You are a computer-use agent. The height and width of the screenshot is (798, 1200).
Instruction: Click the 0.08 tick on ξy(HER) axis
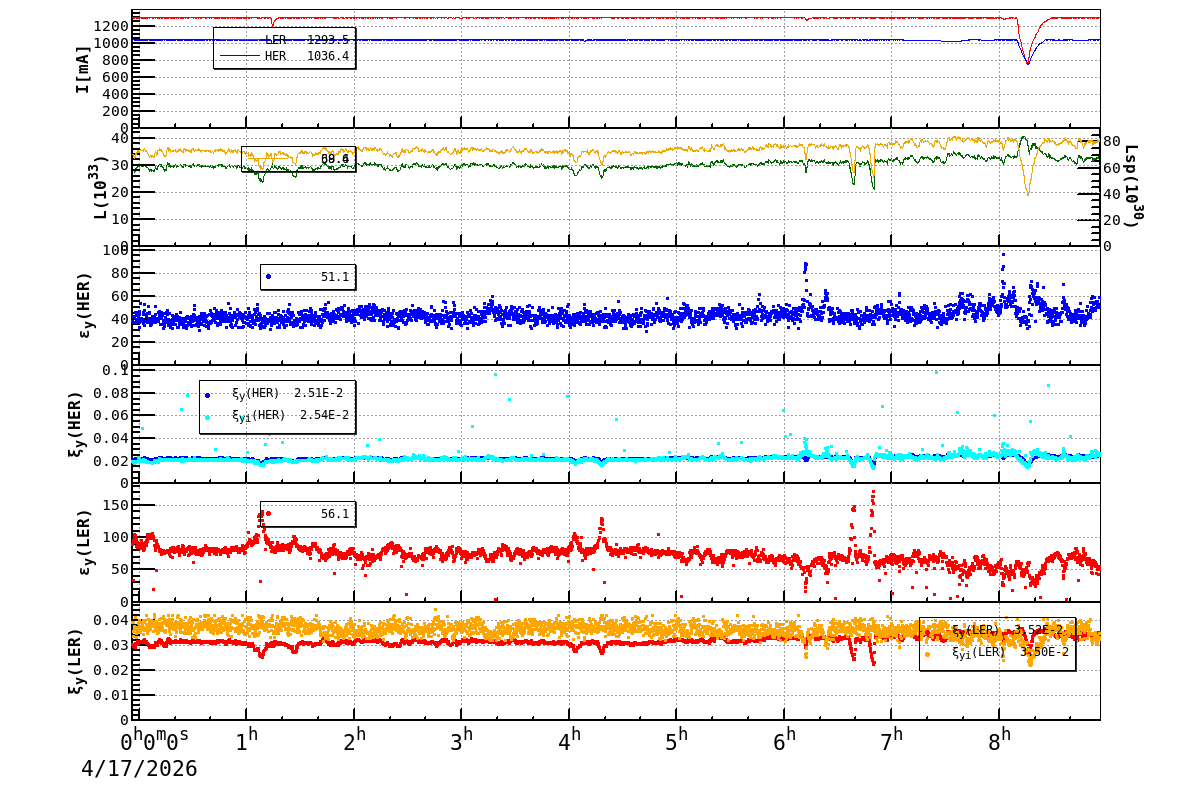(111, 392)
